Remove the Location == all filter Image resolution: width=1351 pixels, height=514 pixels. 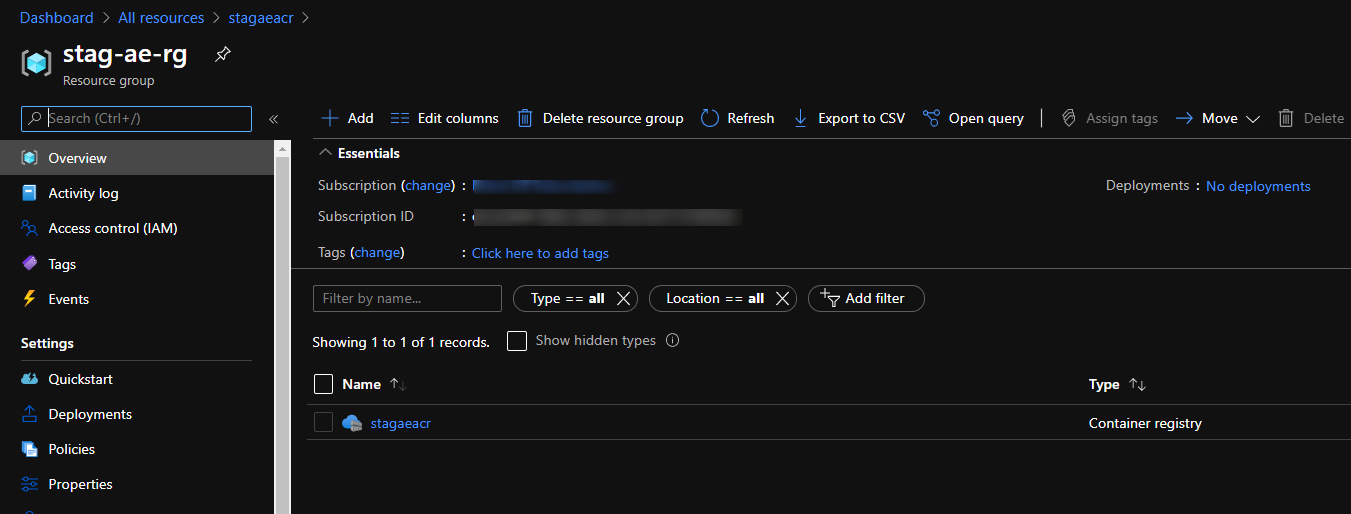click(x=783, y=298)
